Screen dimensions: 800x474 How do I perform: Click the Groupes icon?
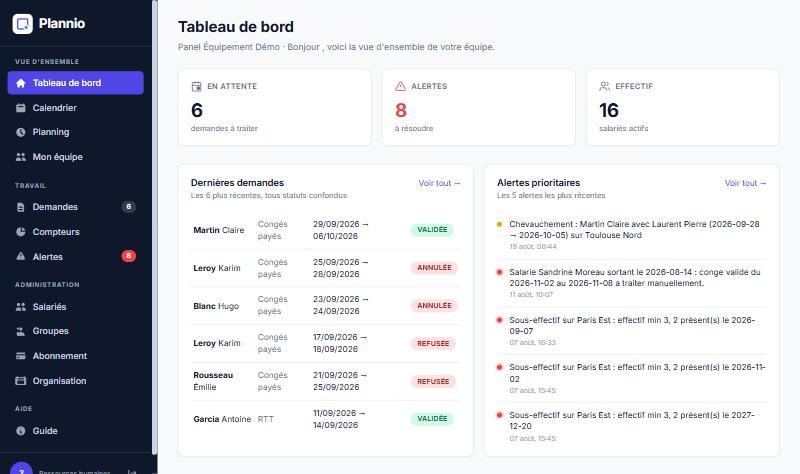(20, 331)
